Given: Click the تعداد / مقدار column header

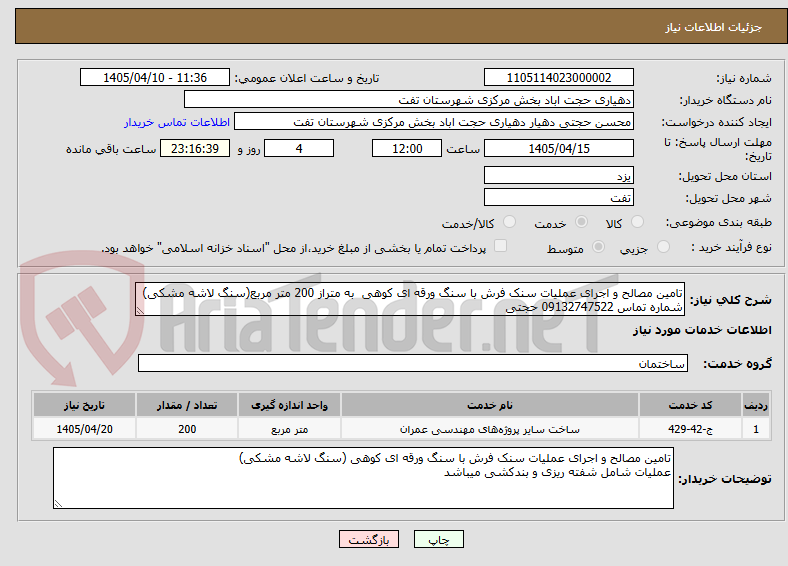Looking at the screenshot, I should [x=186, y=405].
